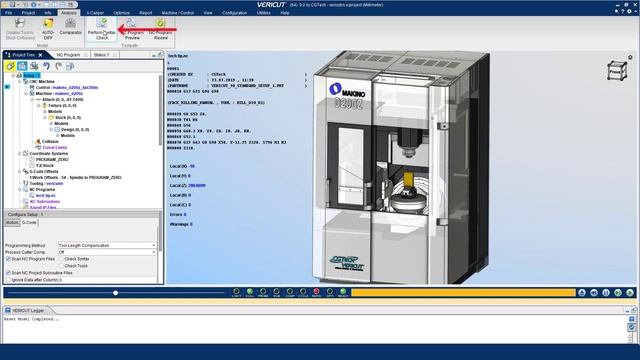The height and width of the screenshot is (360, 640).
Task: Open the Optimize ribbon tab
Action: click(121, 13)
